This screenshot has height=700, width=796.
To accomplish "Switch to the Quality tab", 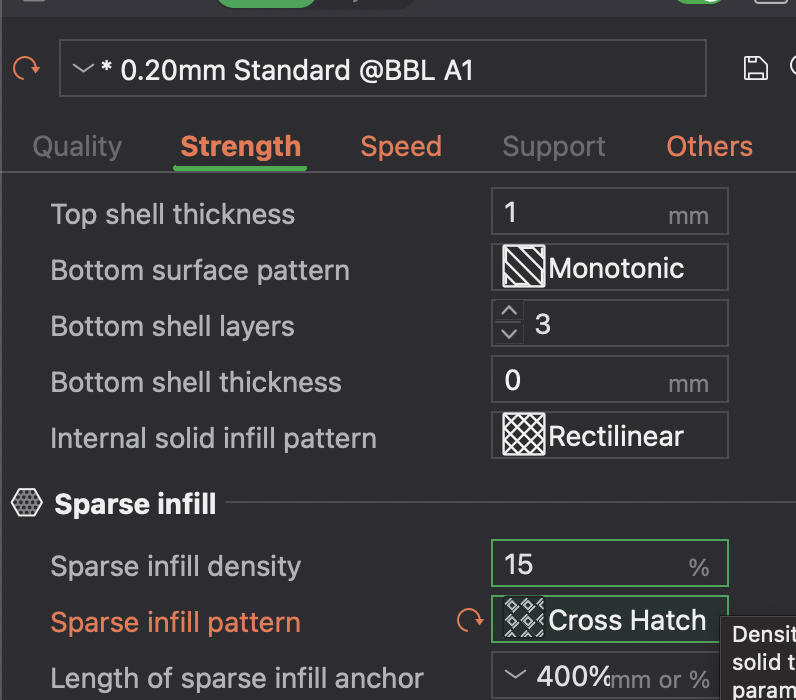I will [77, 147].
